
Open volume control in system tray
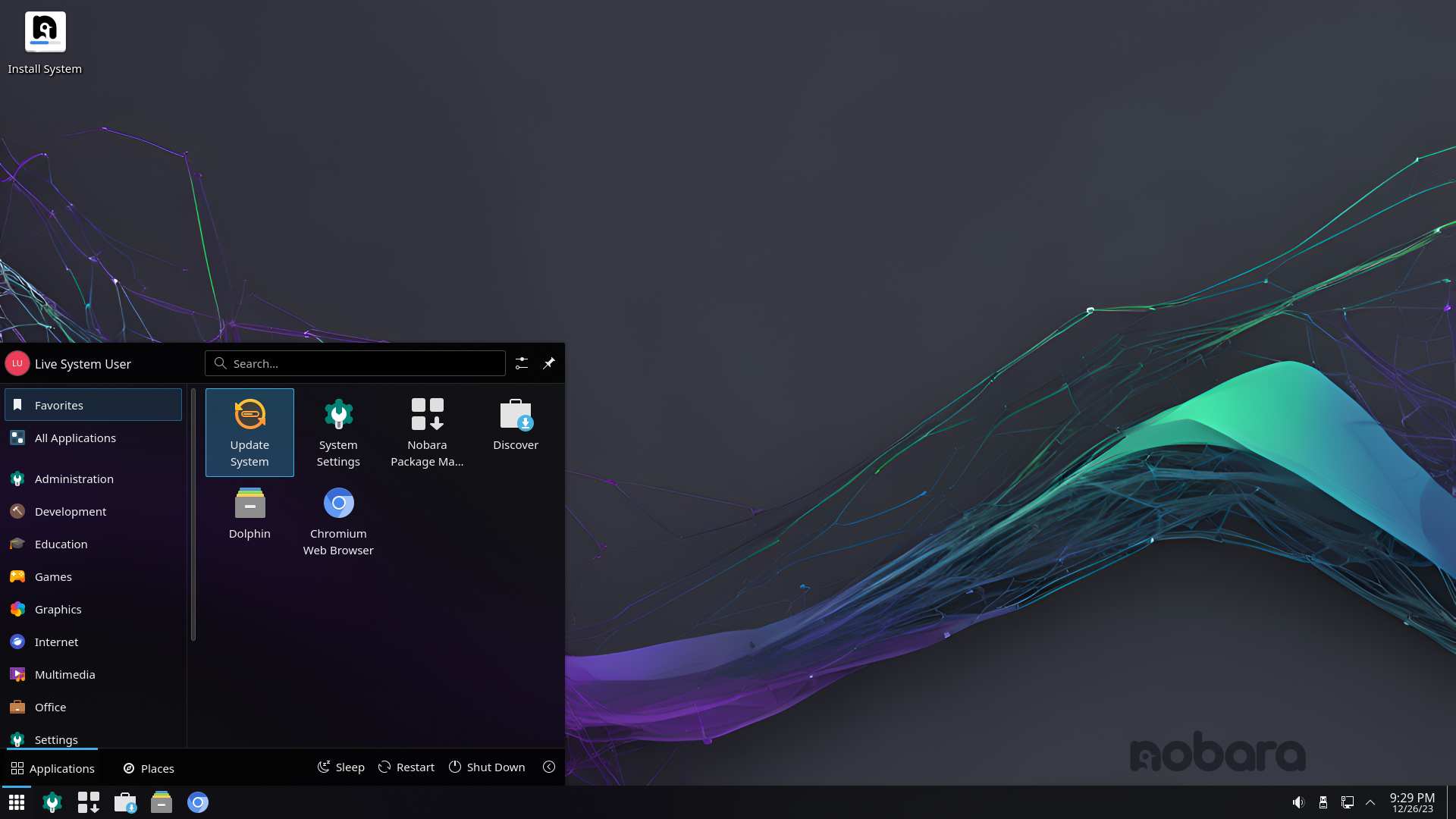click(x=1298, y=802)
